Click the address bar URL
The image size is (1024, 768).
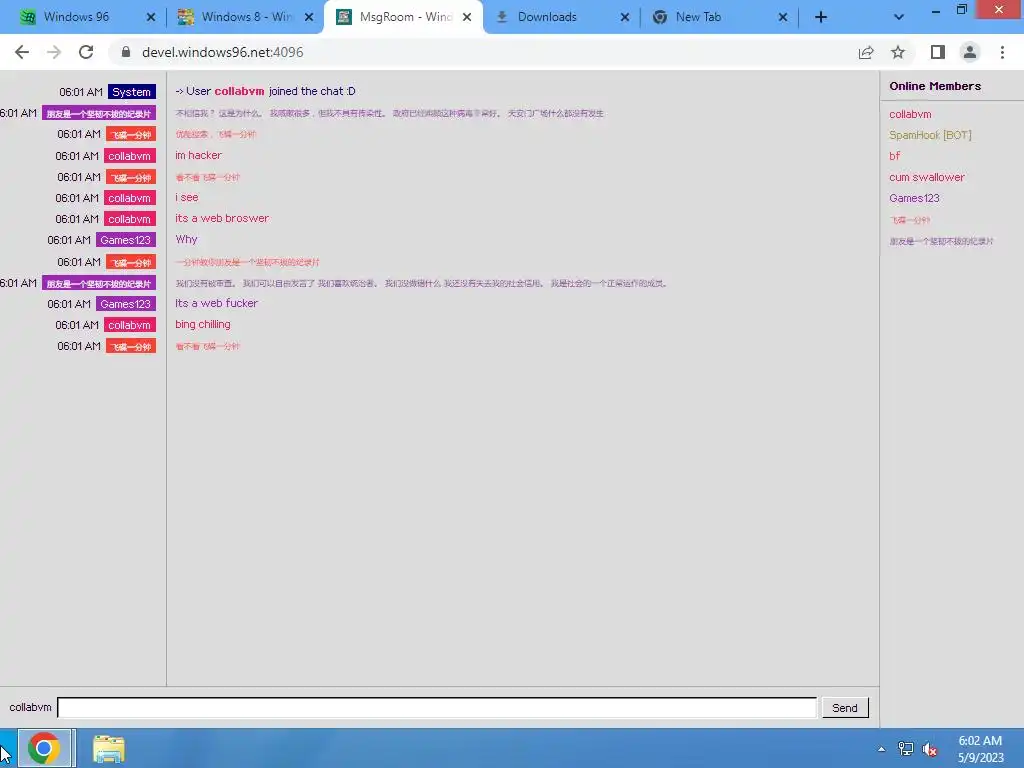click(222, 52)
